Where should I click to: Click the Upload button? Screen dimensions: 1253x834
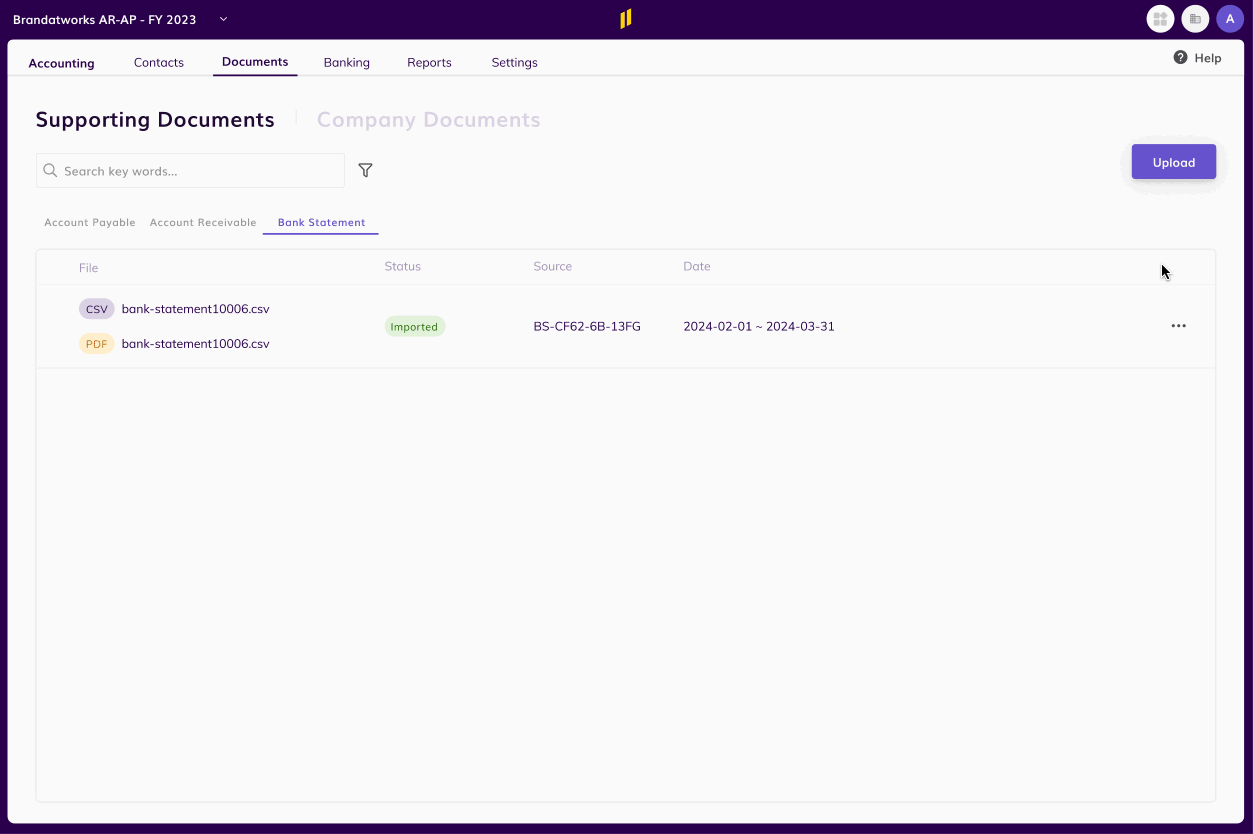click(x=1173, y=161)
